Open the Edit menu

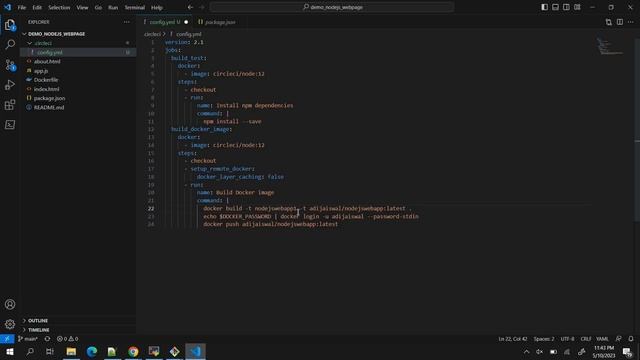(37, 7)
